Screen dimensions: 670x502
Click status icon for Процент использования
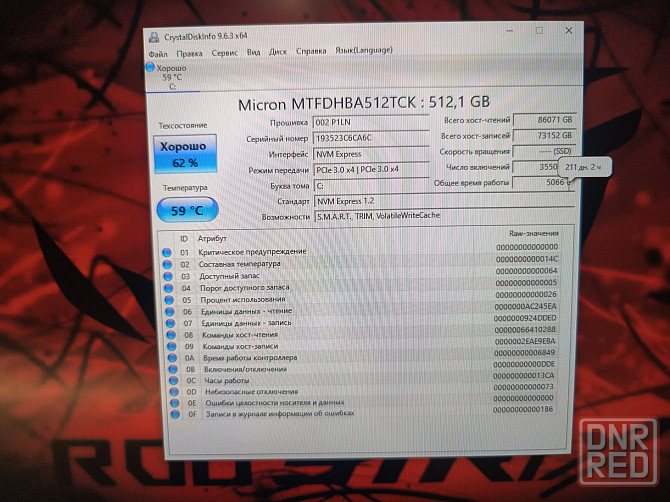(x=169, y=300)
